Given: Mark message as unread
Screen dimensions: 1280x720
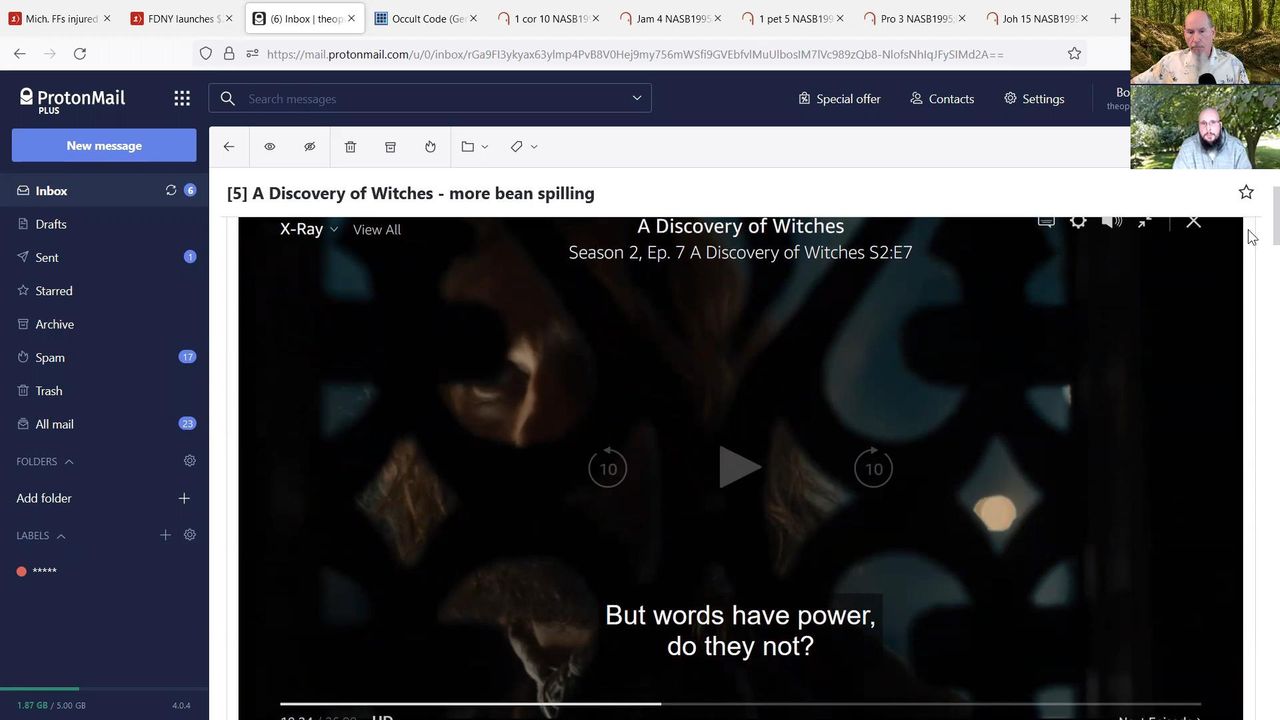Looking at the screenshot, I should 310,147.
